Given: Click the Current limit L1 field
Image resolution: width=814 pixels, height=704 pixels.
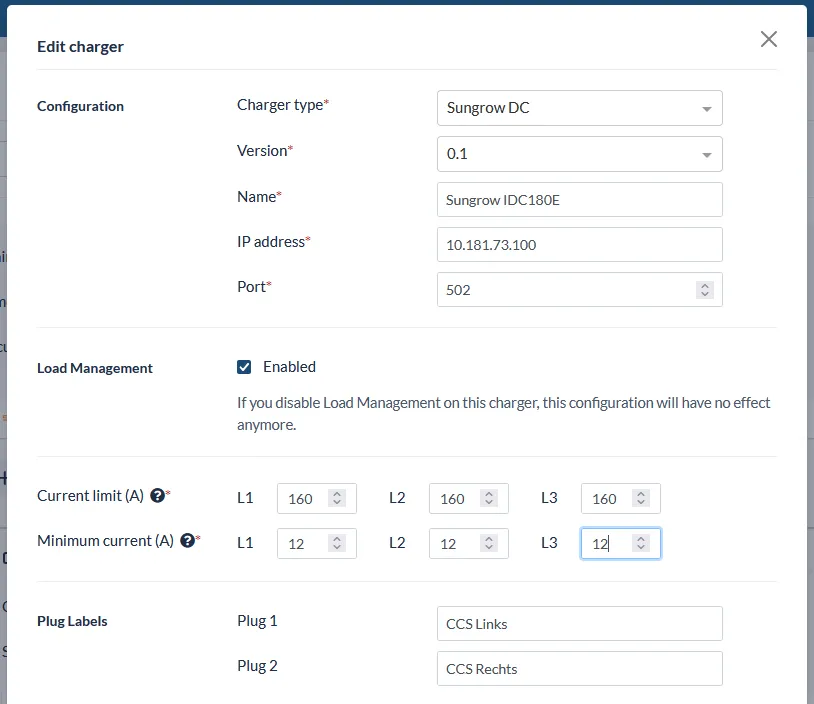Looking at the screenshot, I should (x=317, y=498).
